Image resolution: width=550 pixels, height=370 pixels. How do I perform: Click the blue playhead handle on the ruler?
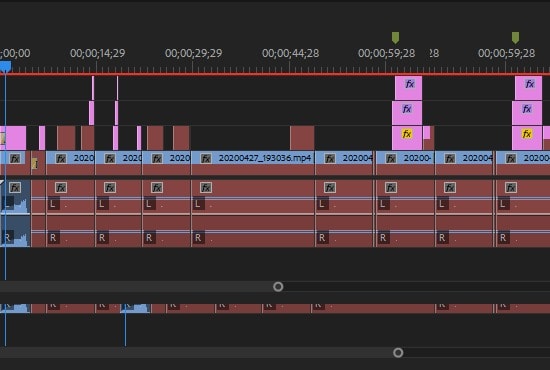pyautogui.click(x=5, y=66)
